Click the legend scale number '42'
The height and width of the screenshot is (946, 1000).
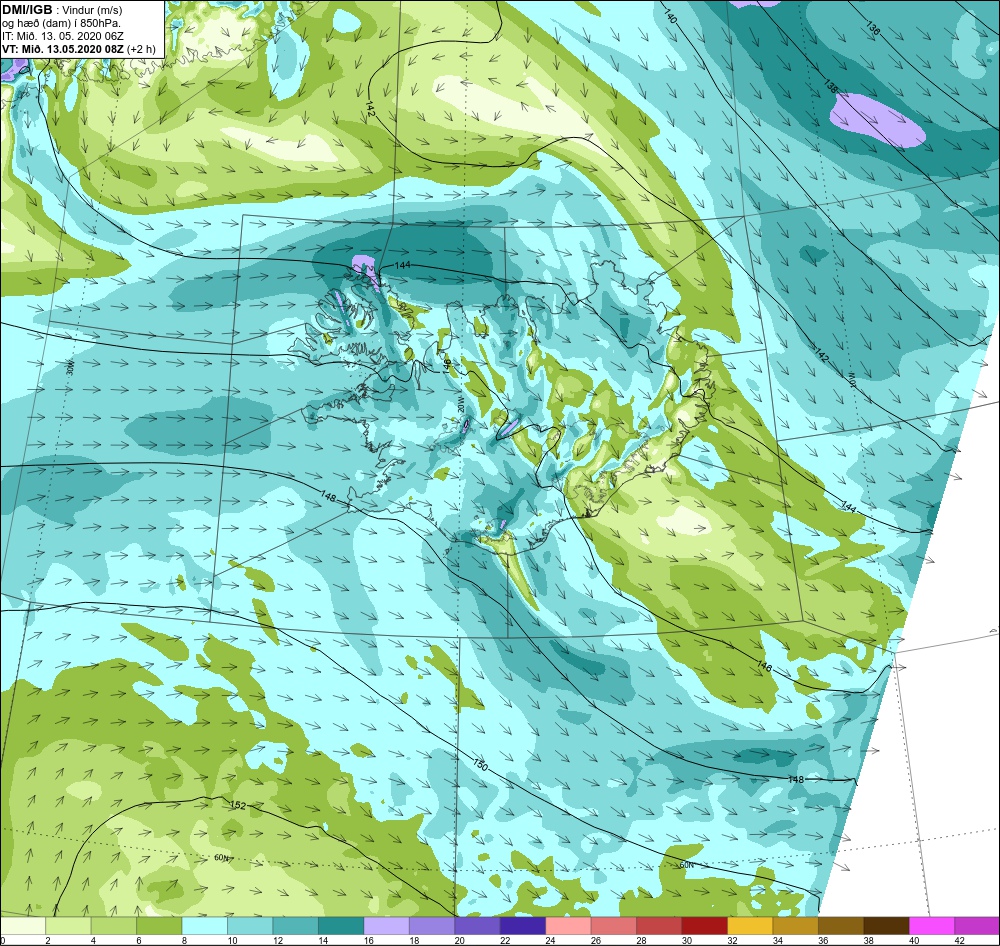(959, 940)
